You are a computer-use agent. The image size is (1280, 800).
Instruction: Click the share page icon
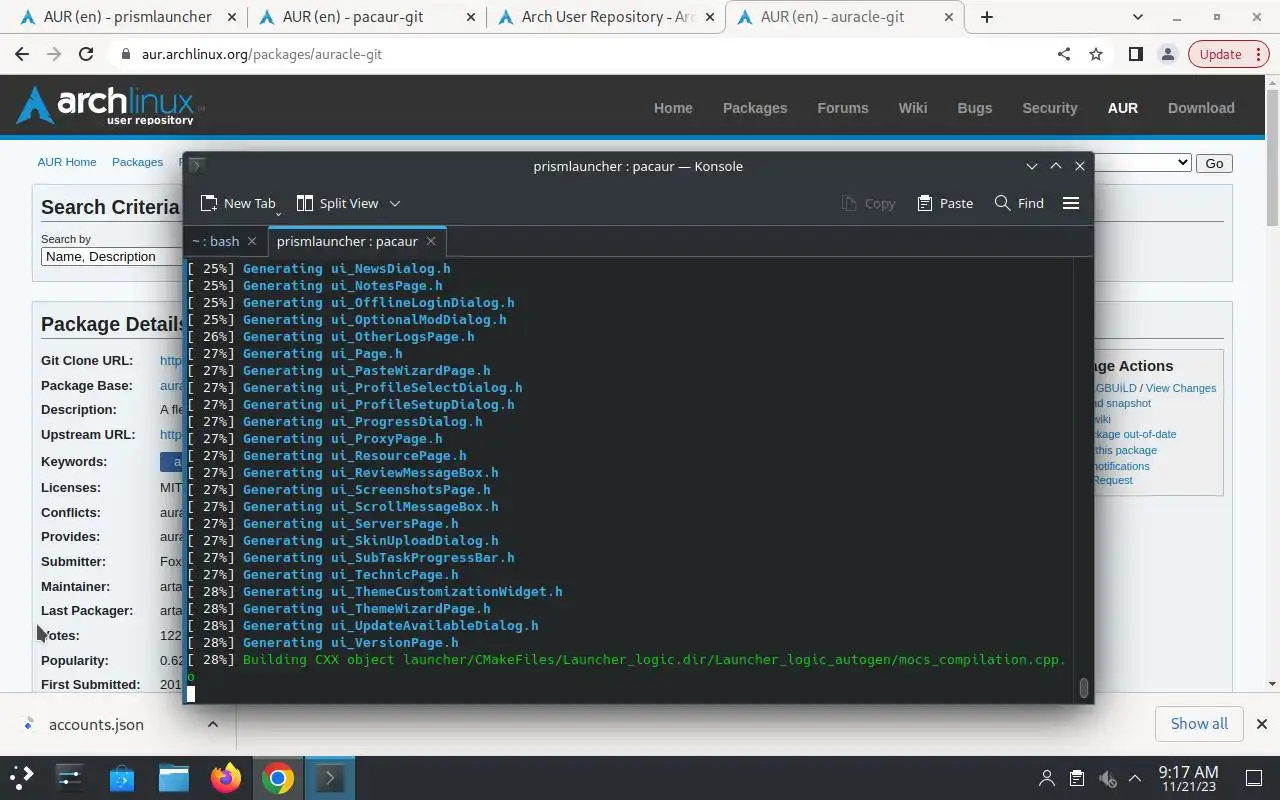coord(1064,54)
